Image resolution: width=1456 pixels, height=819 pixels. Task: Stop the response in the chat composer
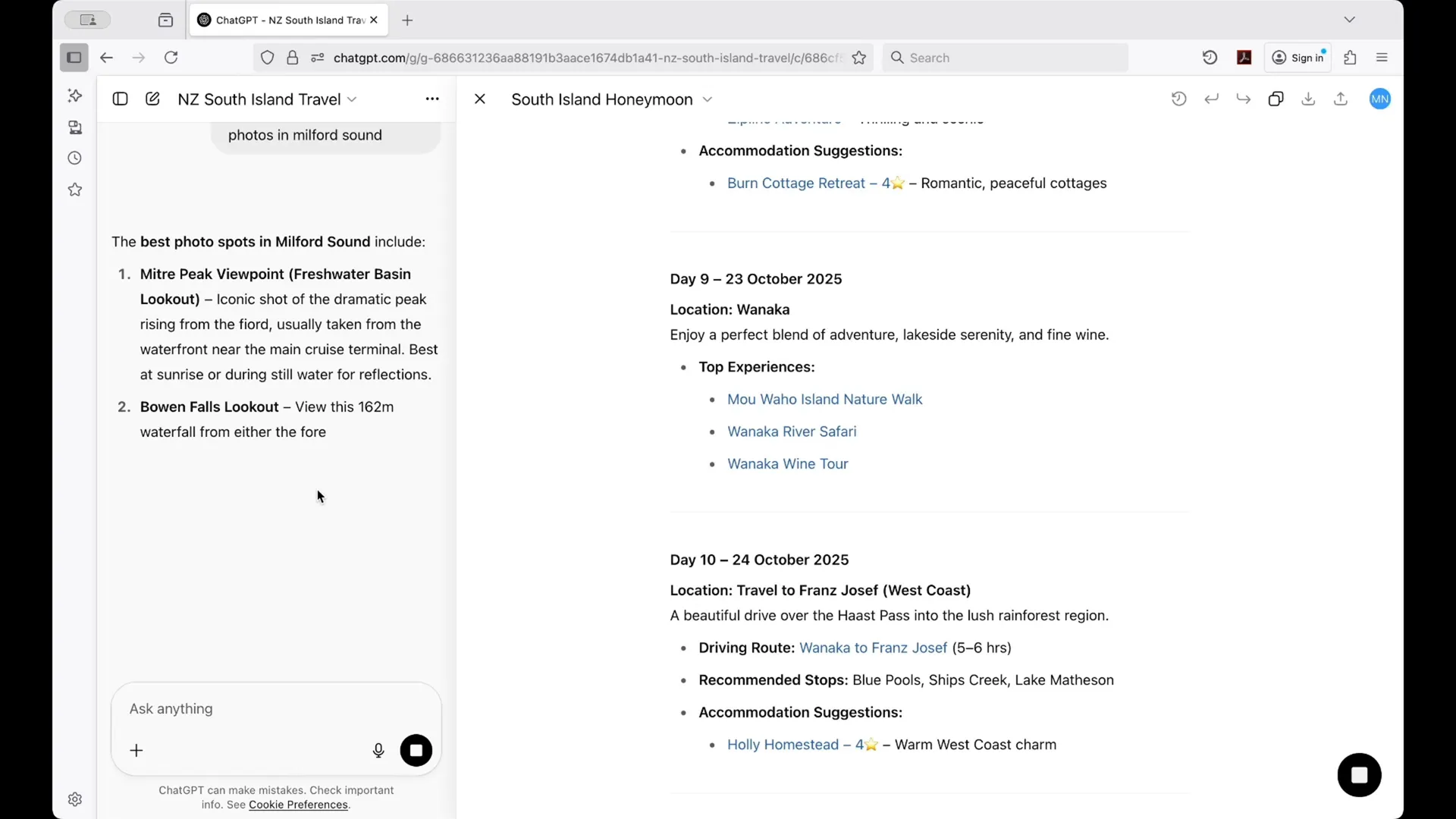coord(416,751)
